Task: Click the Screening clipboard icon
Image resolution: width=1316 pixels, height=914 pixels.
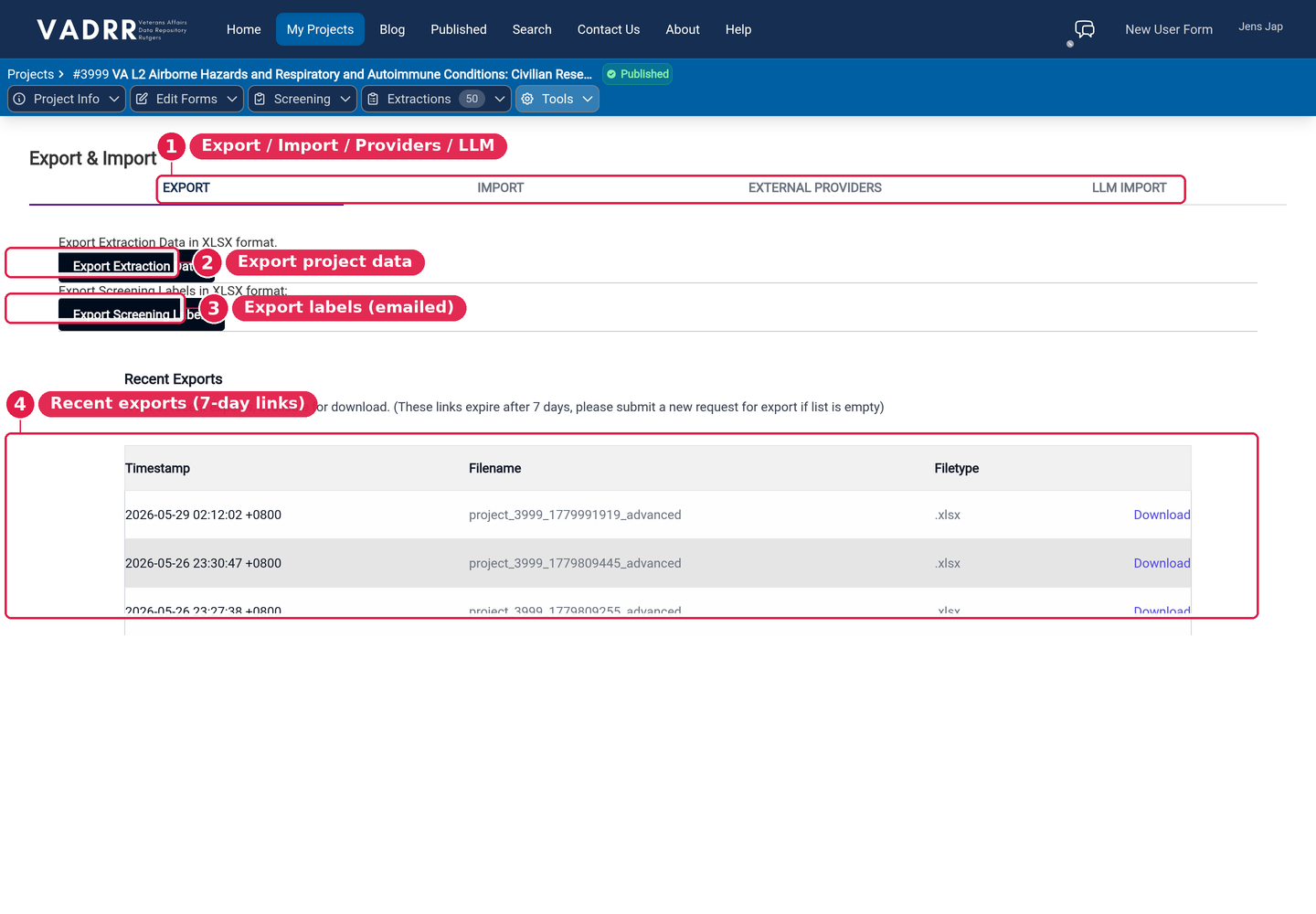Action: coord(260,99)
